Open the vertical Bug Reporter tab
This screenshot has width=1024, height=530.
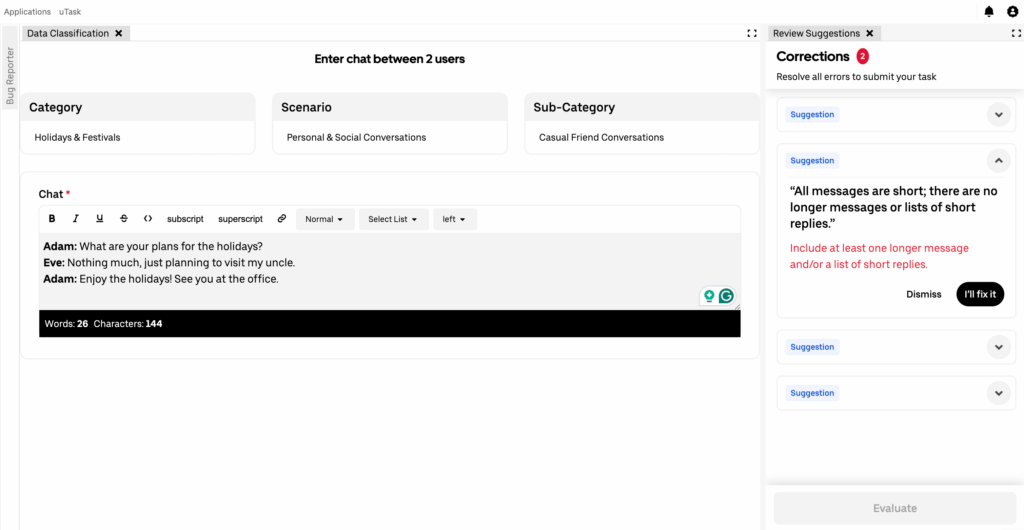10,76
